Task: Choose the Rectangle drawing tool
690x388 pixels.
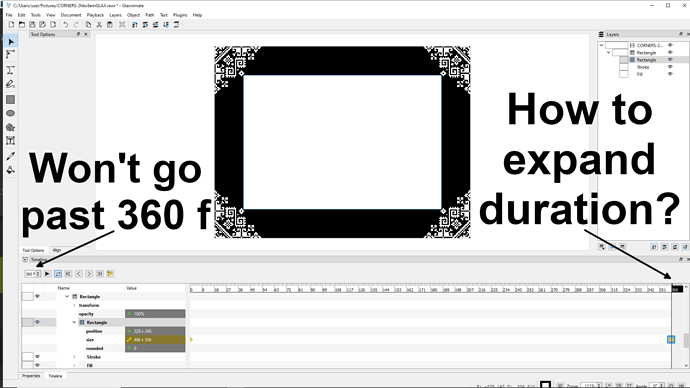Action: tap(11, 99)
